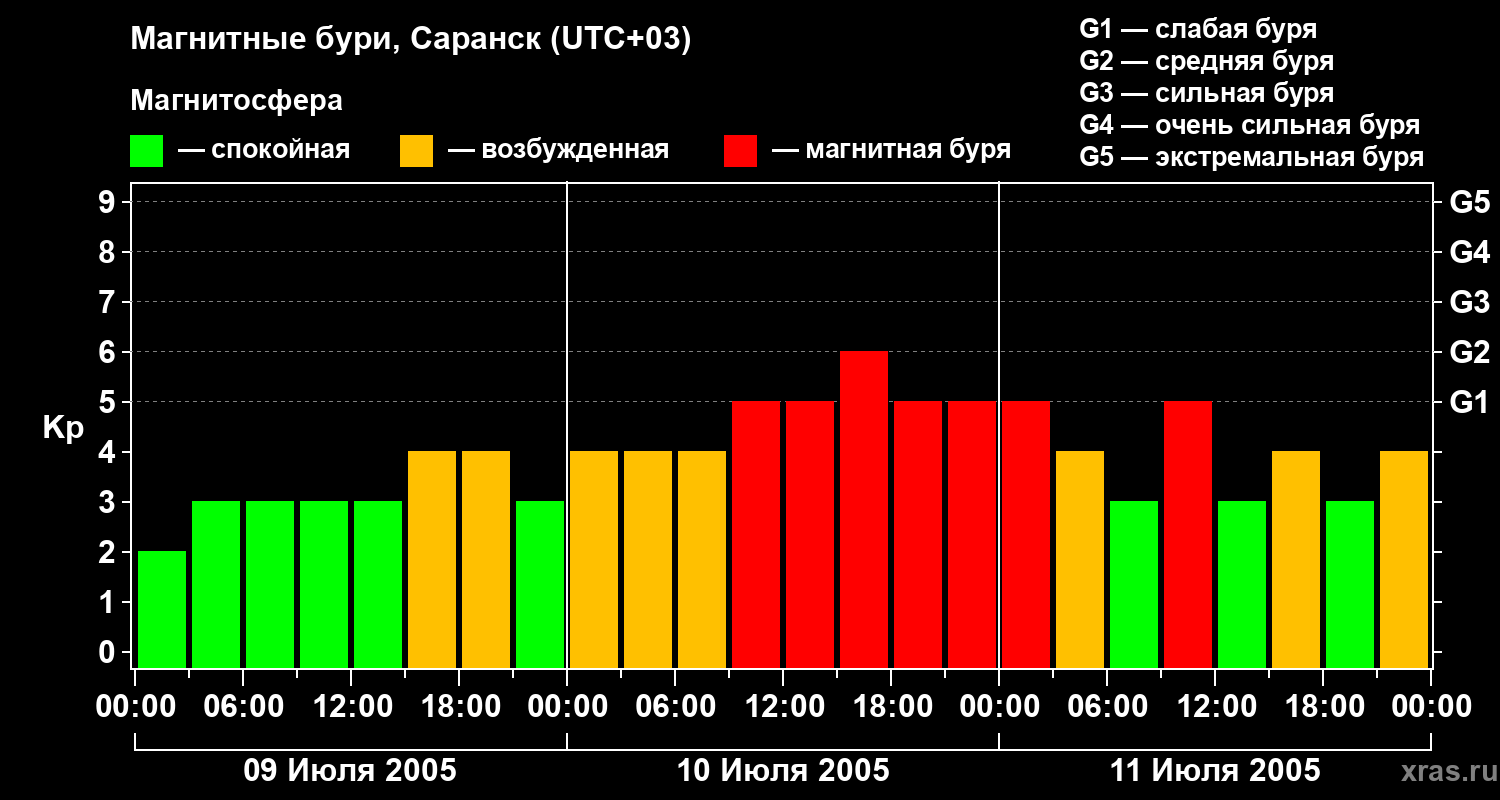Click the '12:00' tick label for 09 Июля
The width and height of the screenshot is (1500, 800).
(x=351, y=707)
